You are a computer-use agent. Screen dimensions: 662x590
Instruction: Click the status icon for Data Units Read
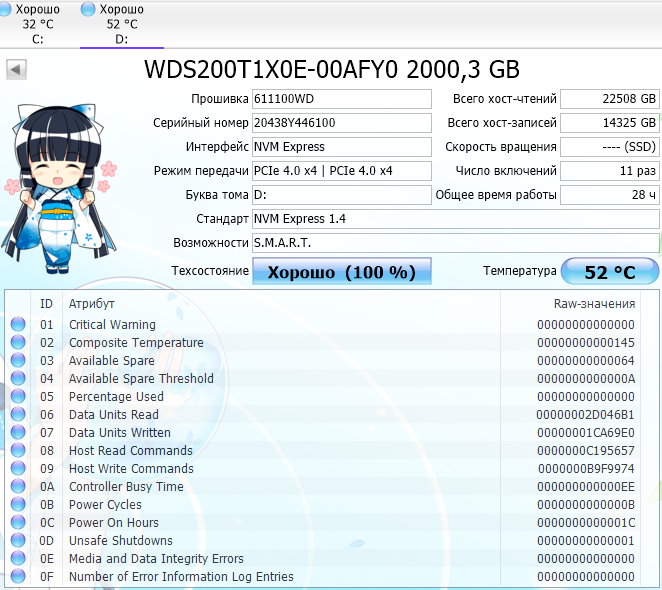[x=18, y=414]
